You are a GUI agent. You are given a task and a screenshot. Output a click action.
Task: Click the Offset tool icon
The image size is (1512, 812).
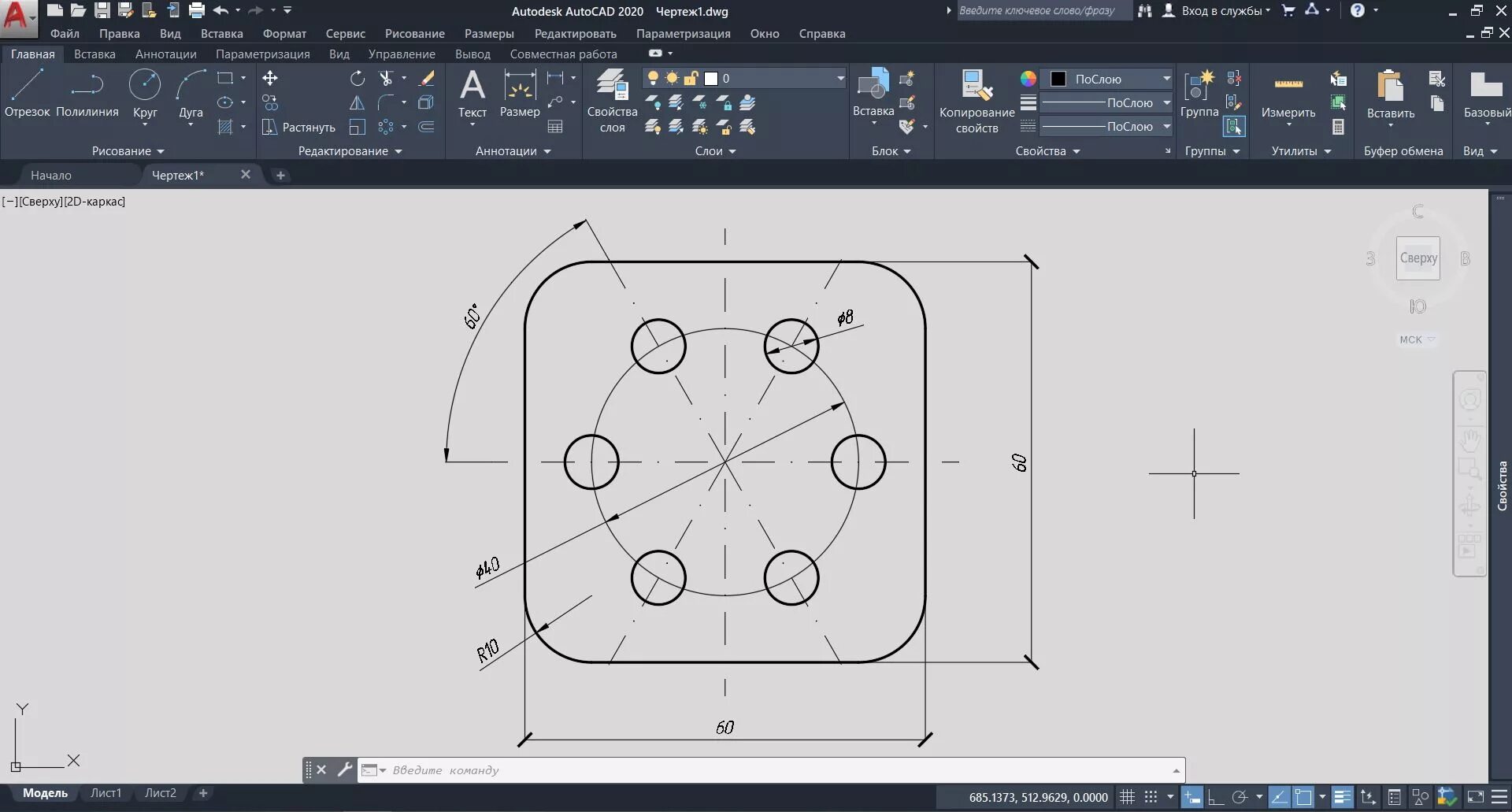coord(426,127)
